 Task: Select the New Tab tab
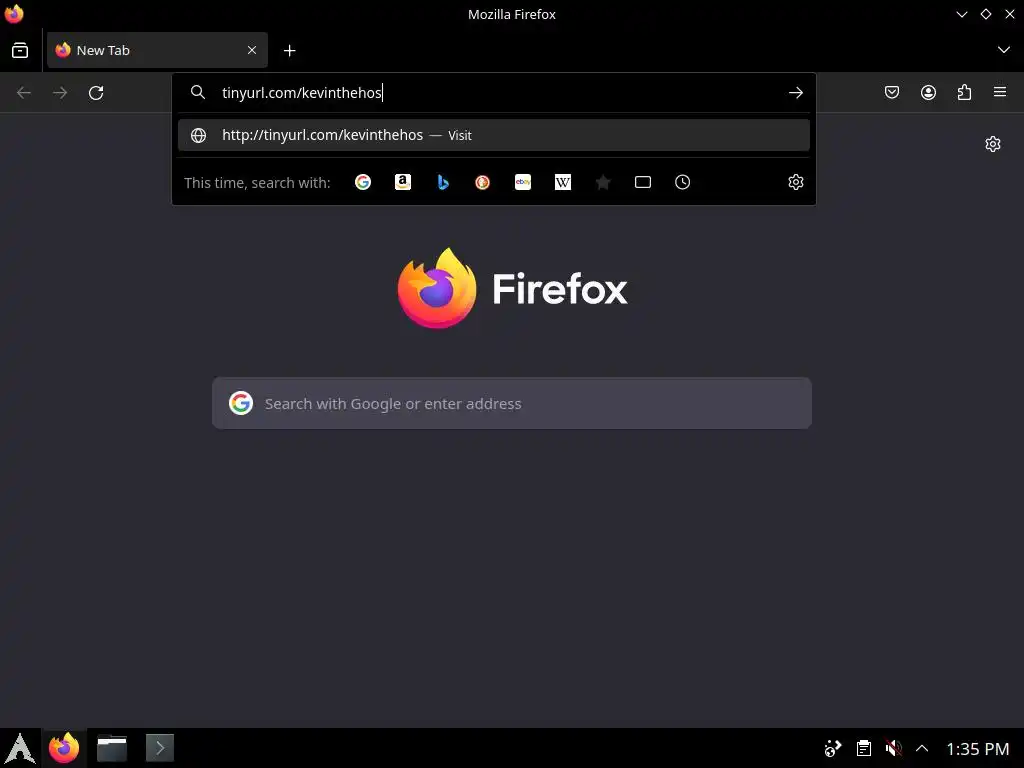tap(157, 50)
